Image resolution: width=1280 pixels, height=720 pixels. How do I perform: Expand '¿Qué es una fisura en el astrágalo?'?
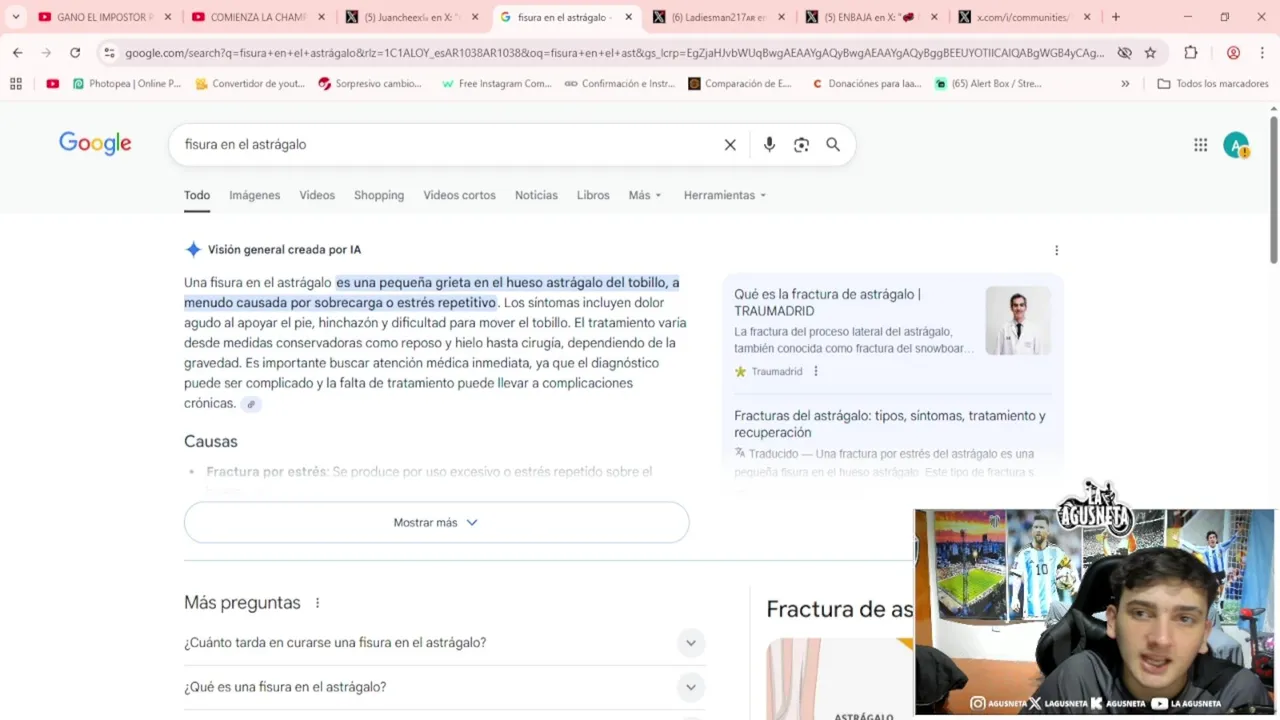click(x=445, y=687)
